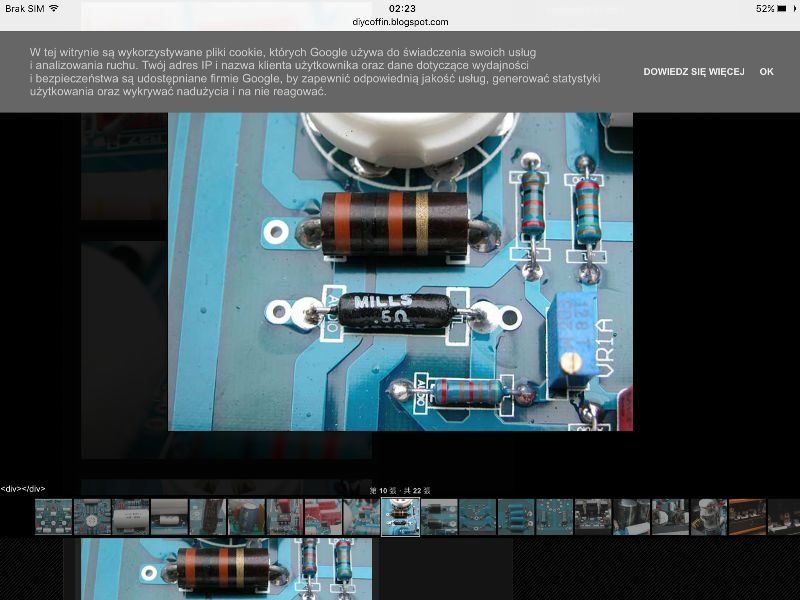Tap the diycoffin.blogspot.com address bar

tap(400, 22)
